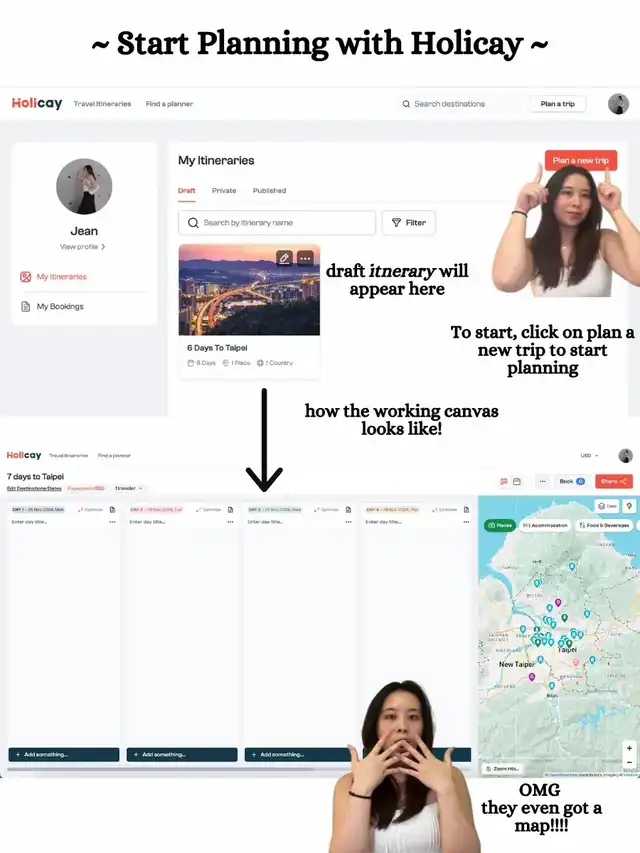Screen dimensions: 640x853
Task: Click the profile avatar in the top navigation bar
Action: click(618, 104)
